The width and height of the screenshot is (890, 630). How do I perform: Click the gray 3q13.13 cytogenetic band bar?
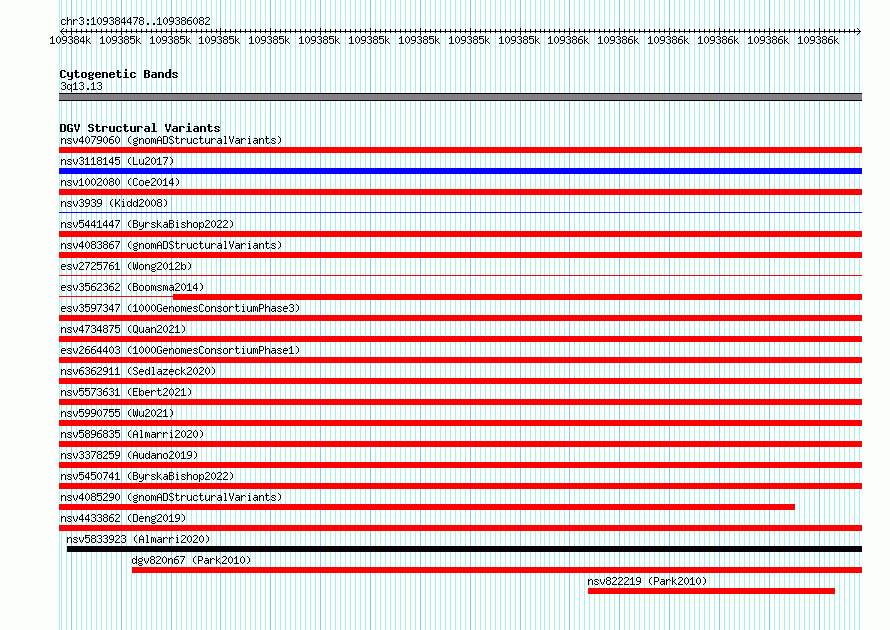pyautogui.click(x=460, y=97)
